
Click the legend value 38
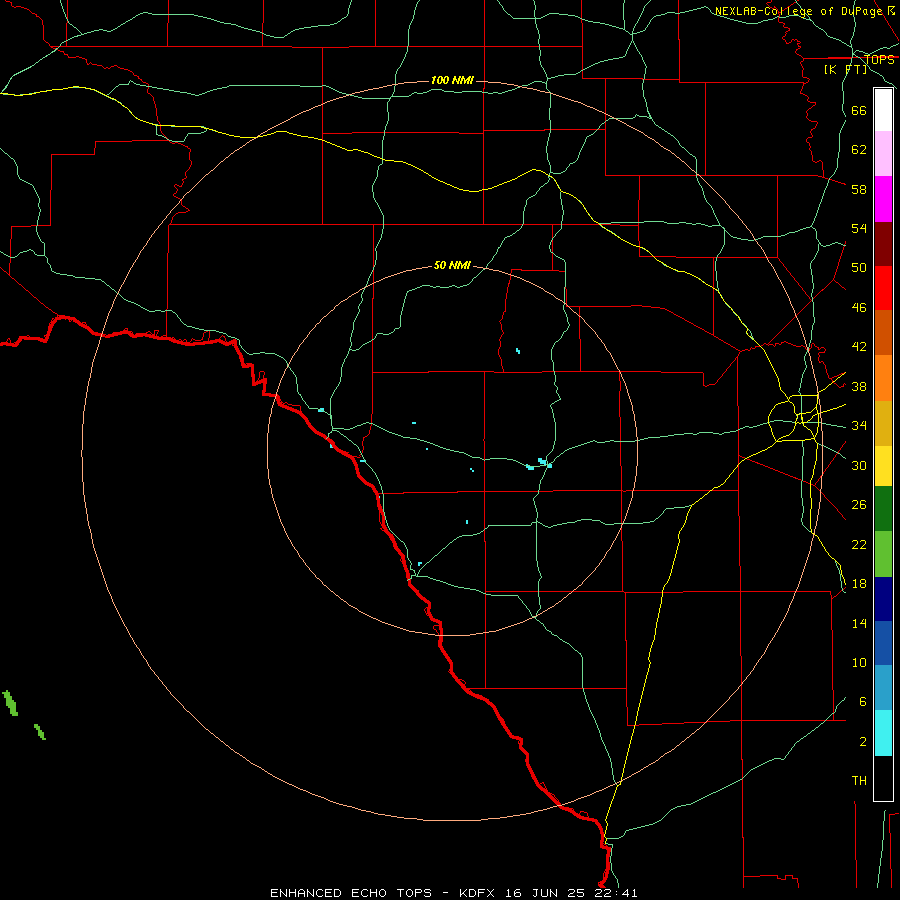pos(859,386)
